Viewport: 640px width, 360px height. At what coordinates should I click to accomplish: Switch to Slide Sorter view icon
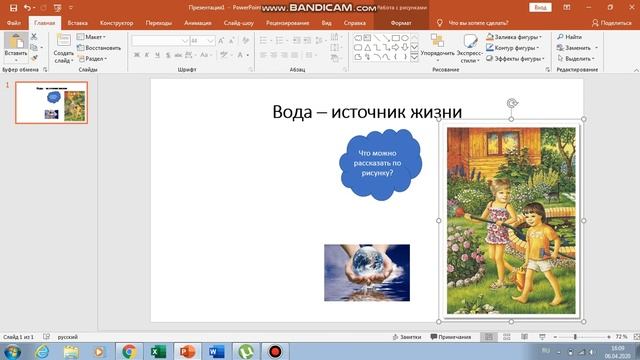[507, 337]
